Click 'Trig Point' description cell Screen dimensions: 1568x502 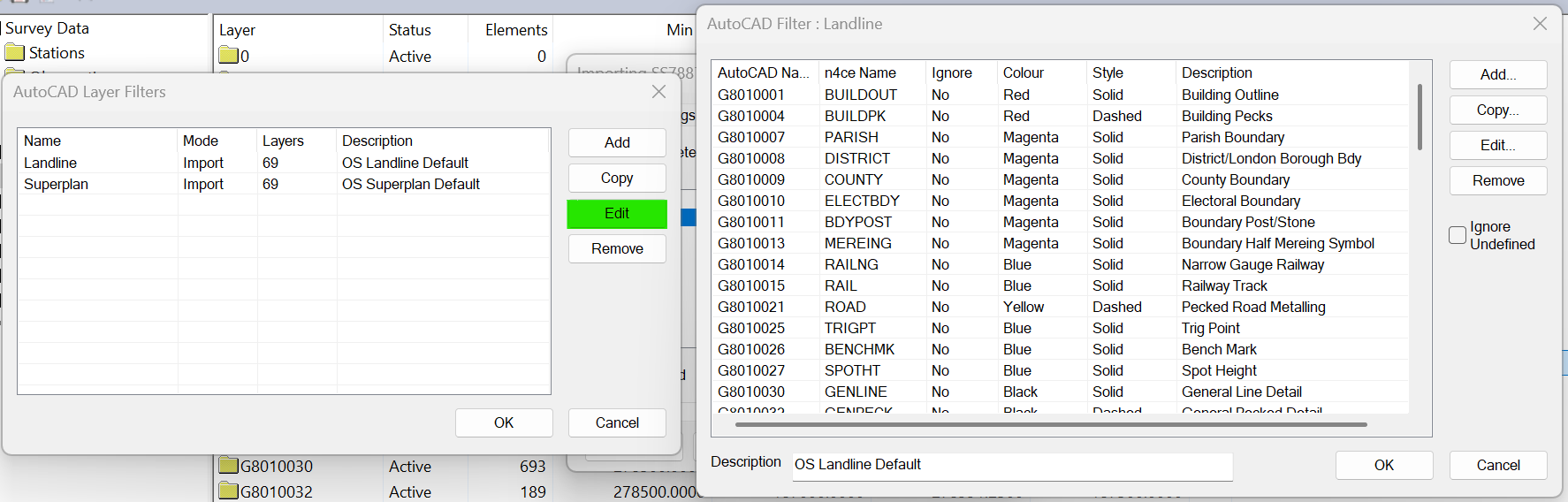[1211, 328]
